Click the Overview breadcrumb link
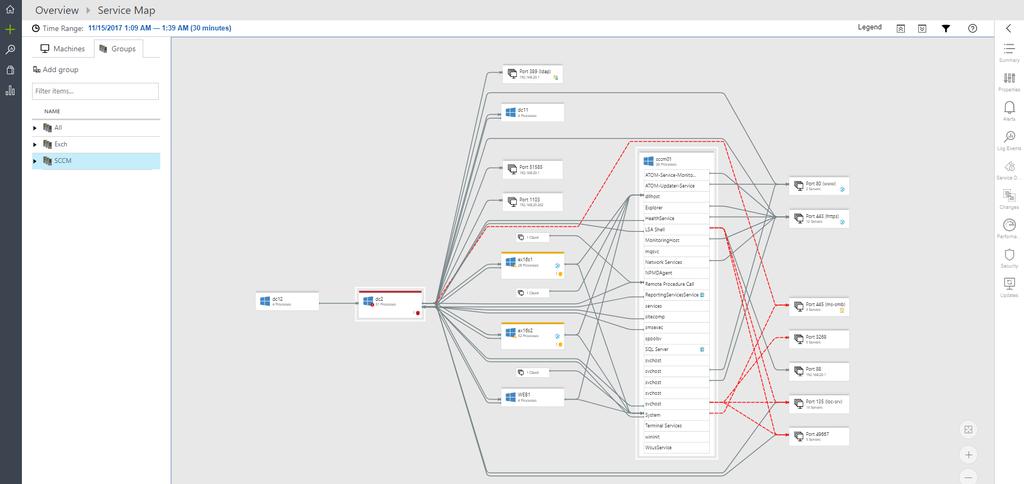This screenshot has height=484, width=1024. coord(57,10)
